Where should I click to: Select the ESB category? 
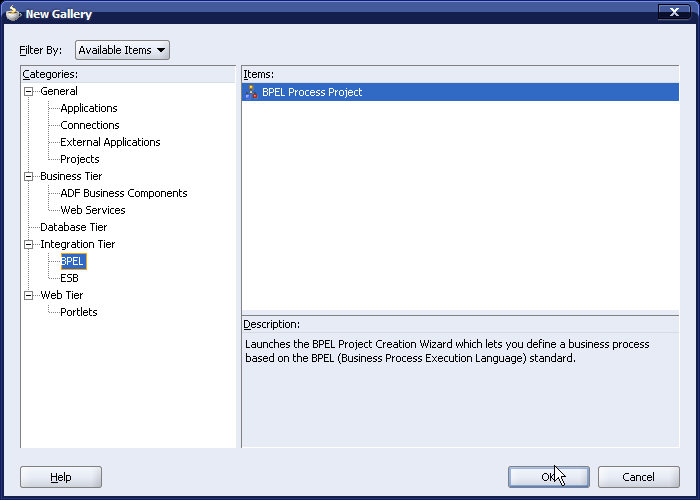coord(70,278)
